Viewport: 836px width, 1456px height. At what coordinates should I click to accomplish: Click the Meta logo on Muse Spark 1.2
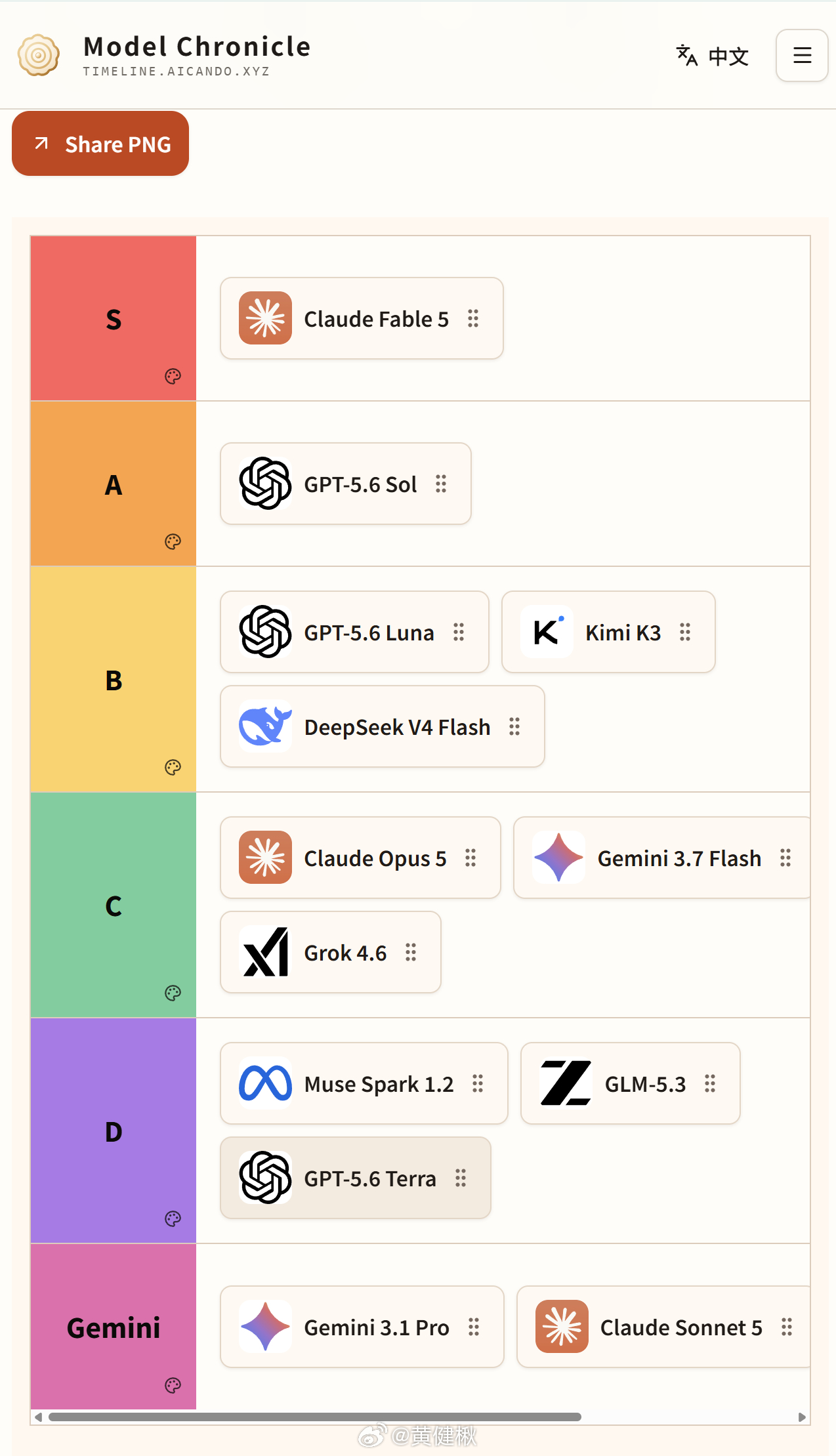point(265,1083)
